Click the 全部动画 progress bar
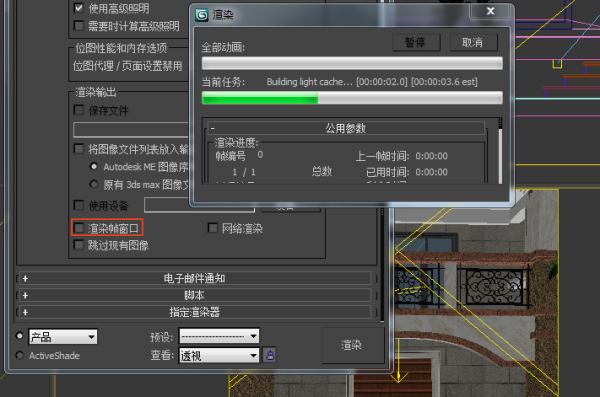600x397 pixels. click(x=352, y=63)
